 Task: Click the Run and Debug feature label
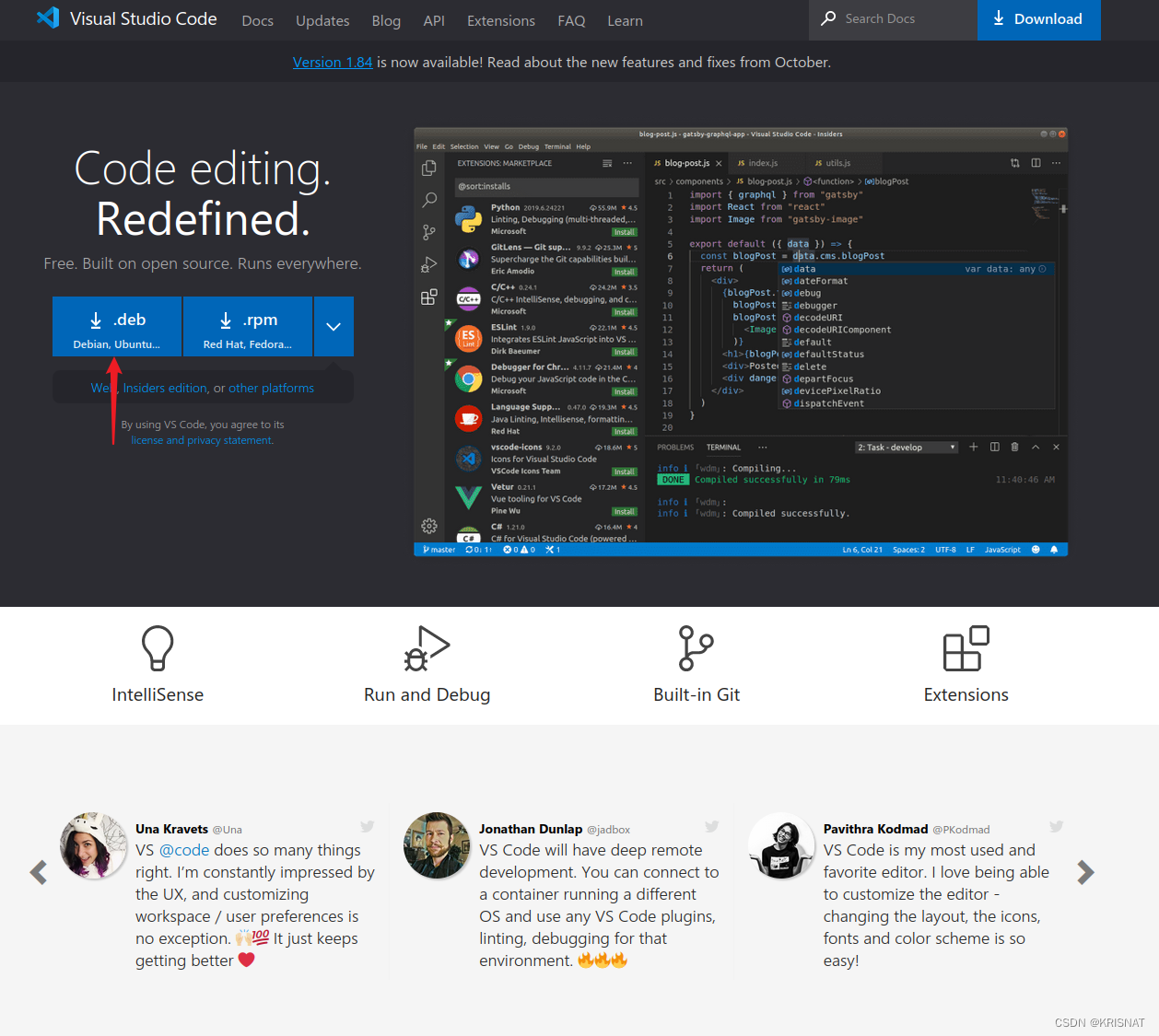427,694
